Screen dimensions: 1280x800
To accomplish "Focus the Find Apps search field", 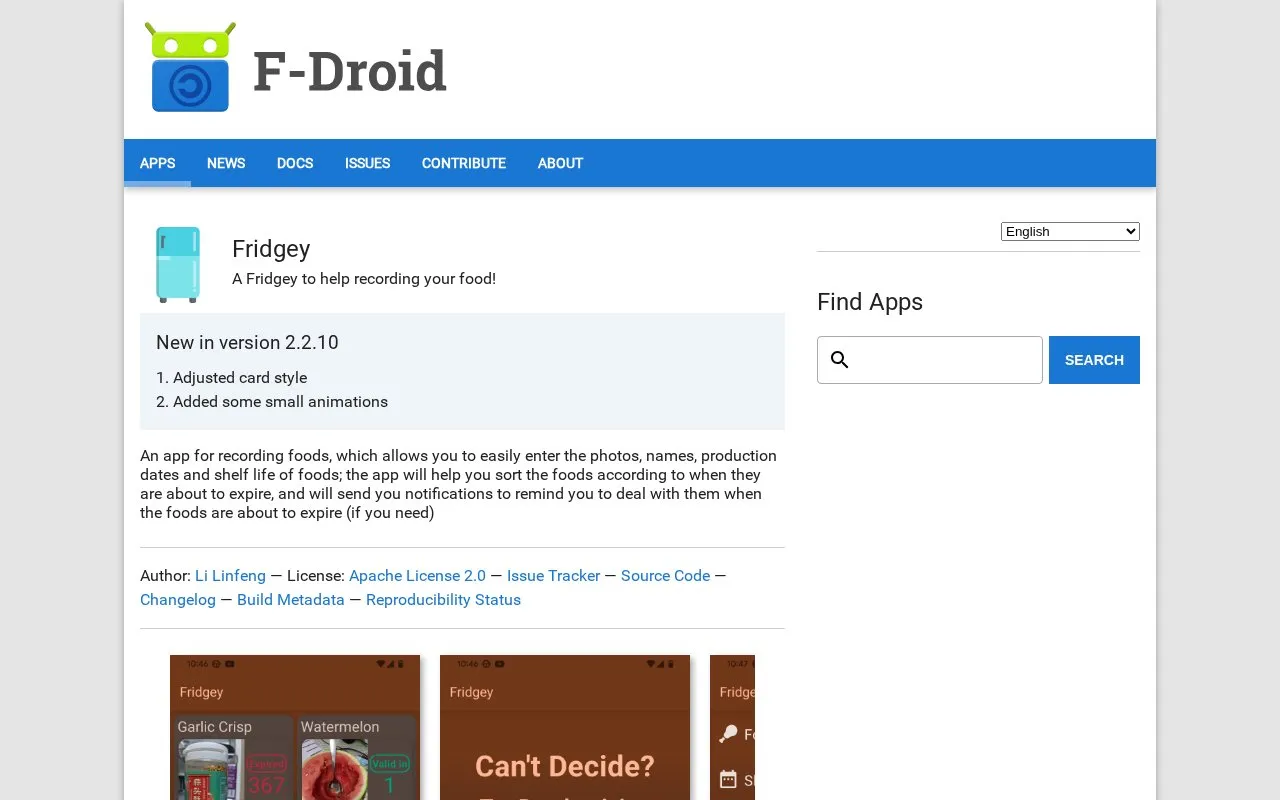I will pos(930,360).
